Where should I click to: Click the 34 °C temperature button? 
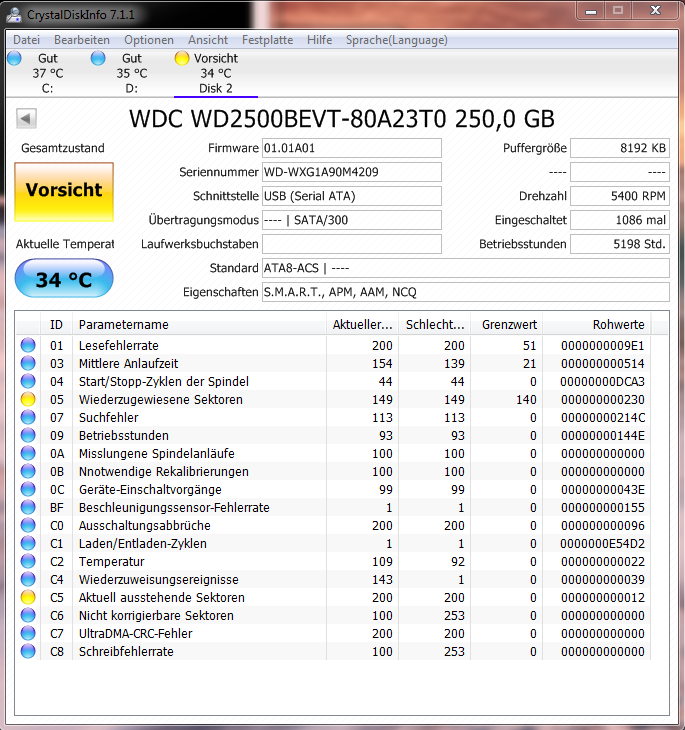(64, 278)
